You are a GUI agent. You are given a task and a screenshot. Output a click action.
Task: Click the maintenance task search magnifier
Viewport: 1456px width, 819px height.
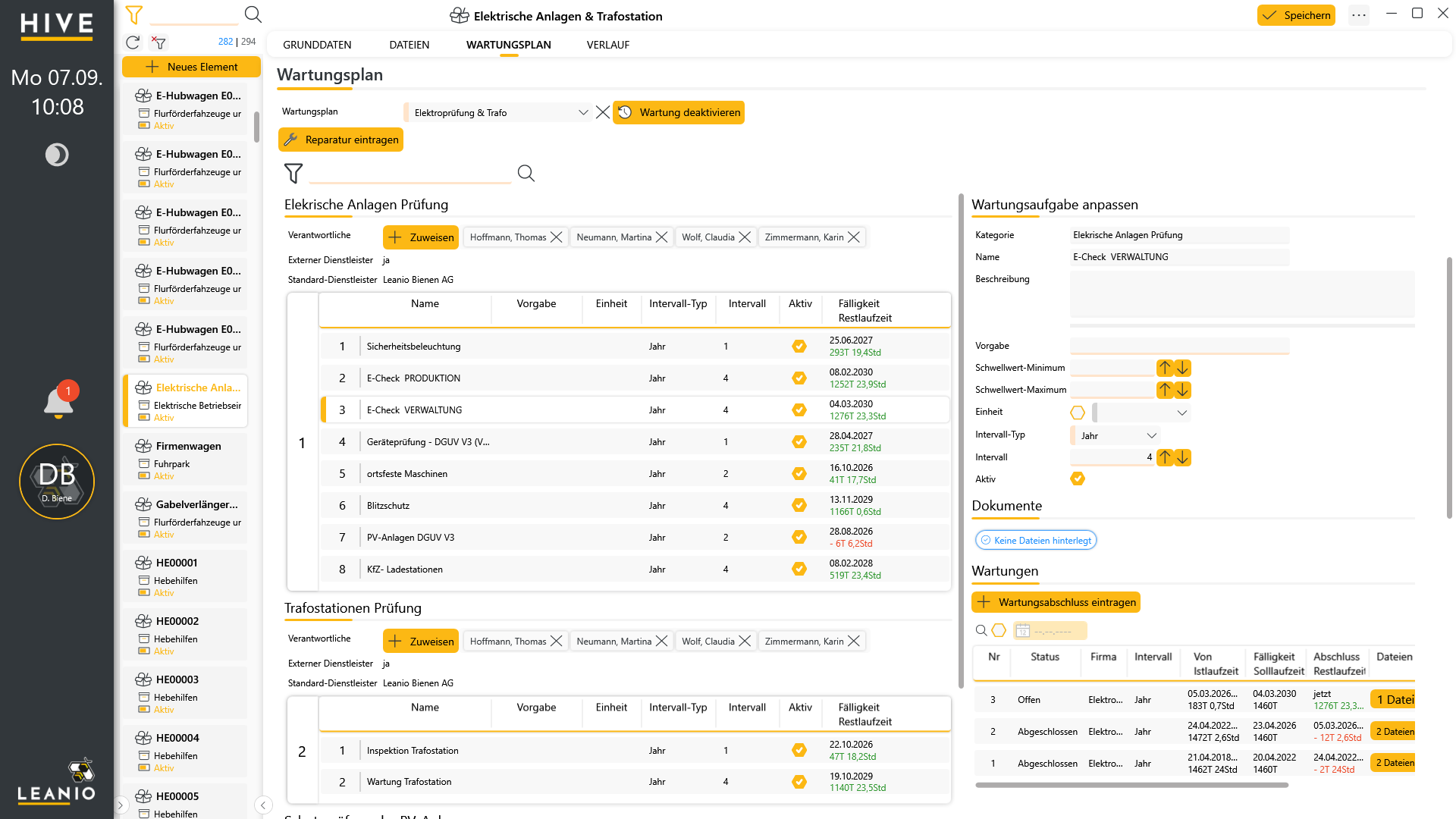[x=526, y=174]
